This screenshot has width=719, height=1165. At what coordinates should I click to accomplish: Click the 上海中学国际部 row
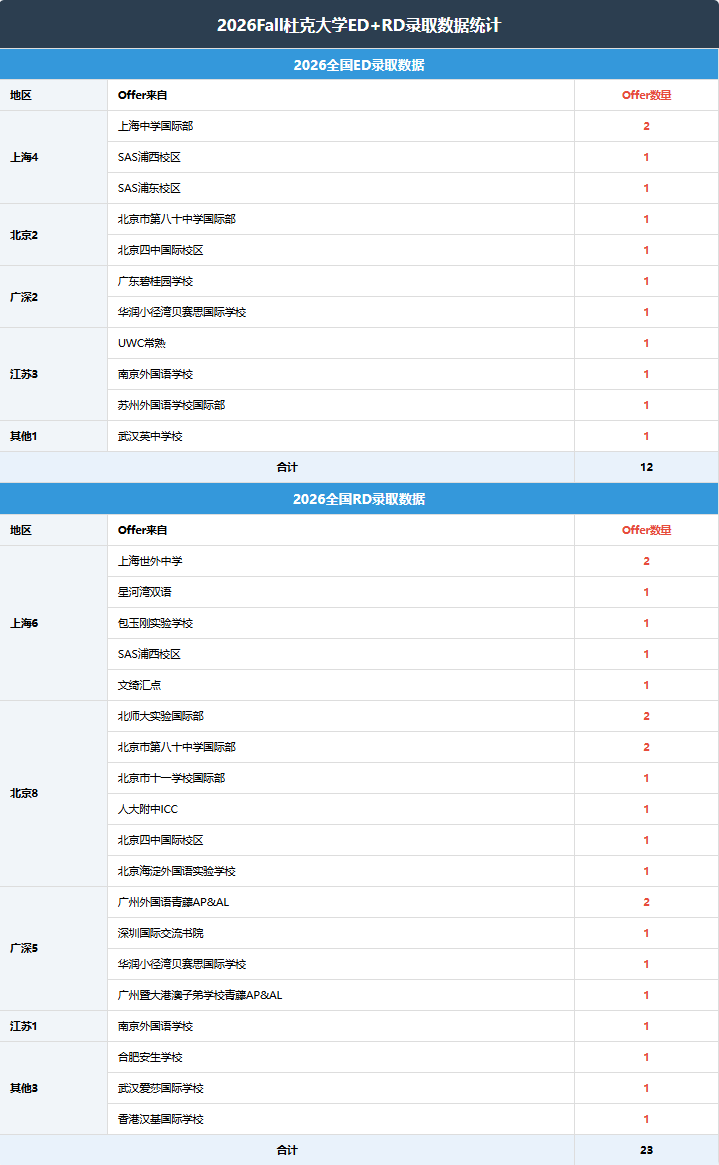(x=155, y=126)
